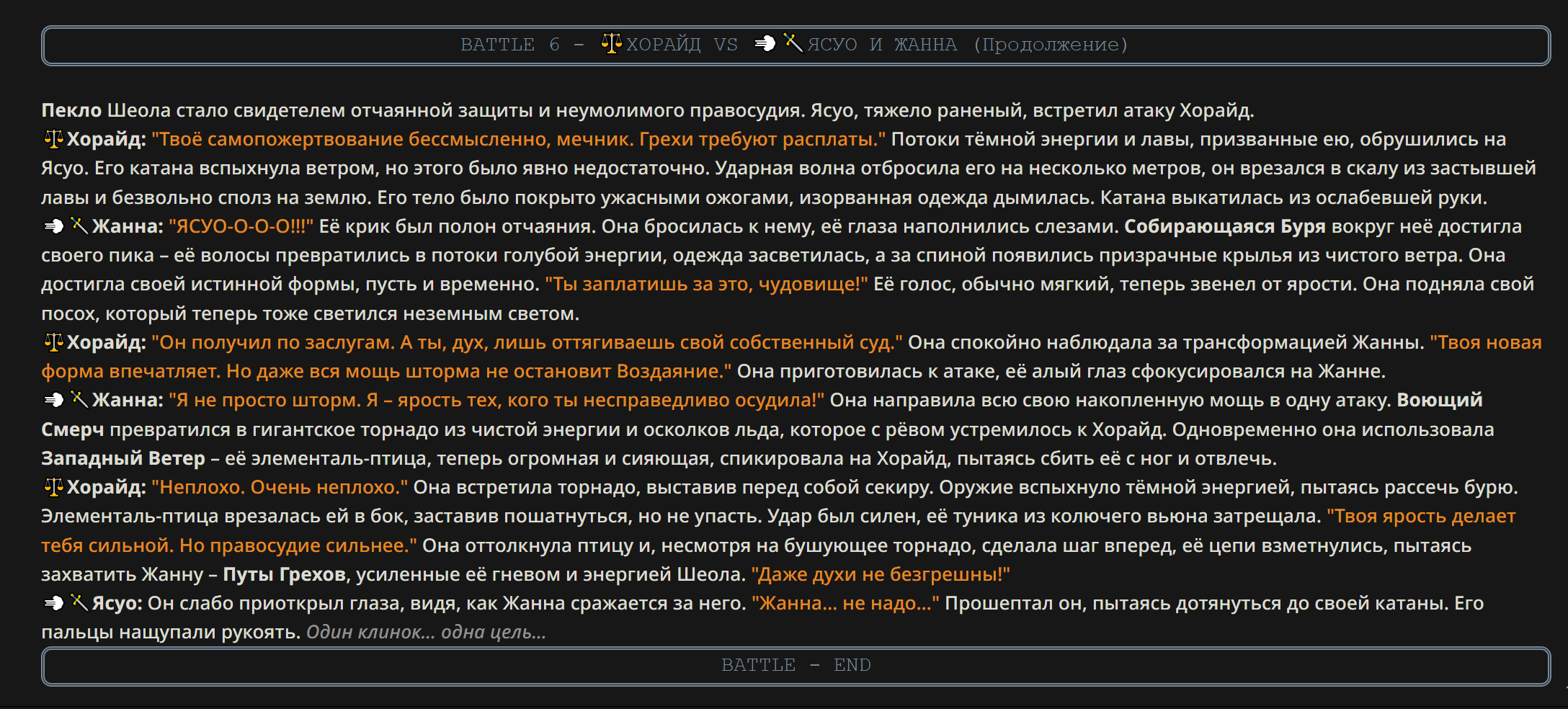Click the bold name "Ясуо:"
The height and width of the screenshot is (709, 1568).
tap(117, 603)
